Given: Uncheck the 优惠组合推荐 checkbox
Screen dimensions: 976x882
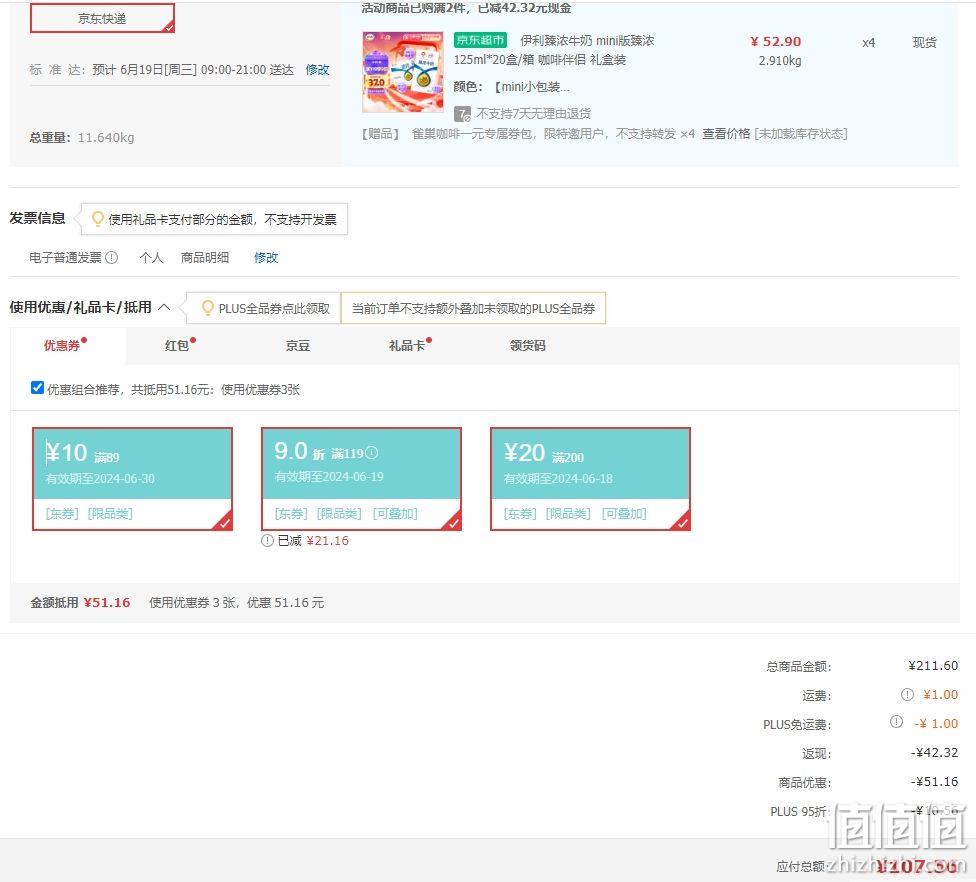Looking at the screenshot, I should (37, 388).
